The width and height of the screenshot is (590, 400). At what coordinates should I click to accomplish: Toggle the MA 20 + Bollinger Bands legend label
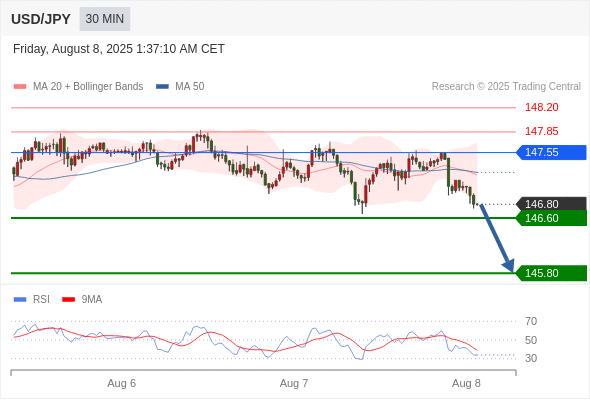pyautogui.click(x=88, y=87)
